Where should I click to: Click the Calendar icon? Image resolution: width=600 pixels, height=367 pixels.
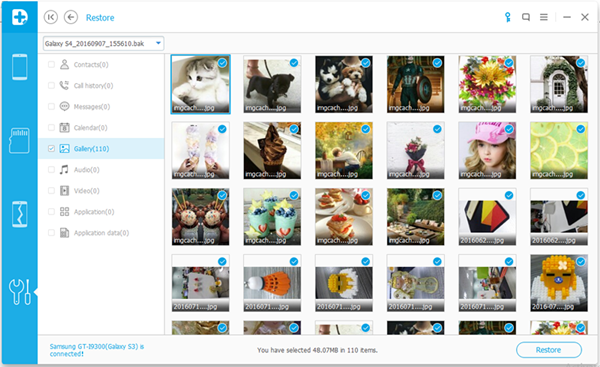pos(64,127)
